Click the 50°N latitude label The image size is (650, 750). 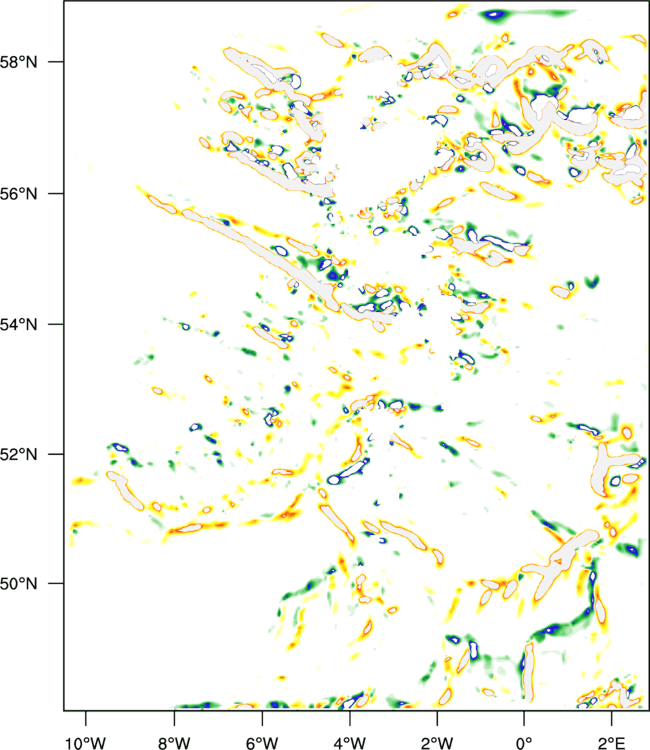tap(18, 584)
